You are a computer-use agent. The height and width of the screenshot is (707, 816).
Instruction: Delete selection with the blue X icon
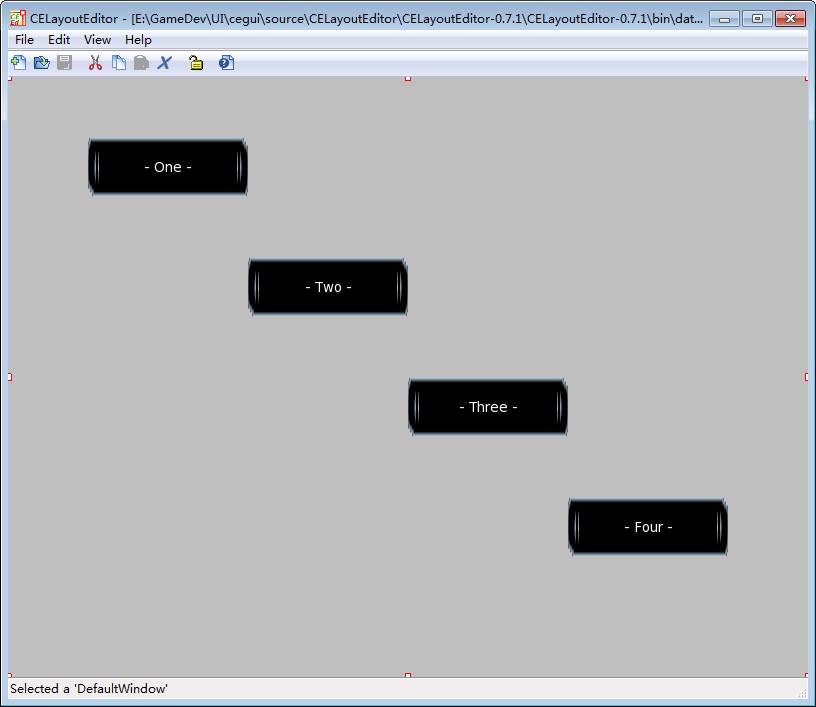coord(164,63)
